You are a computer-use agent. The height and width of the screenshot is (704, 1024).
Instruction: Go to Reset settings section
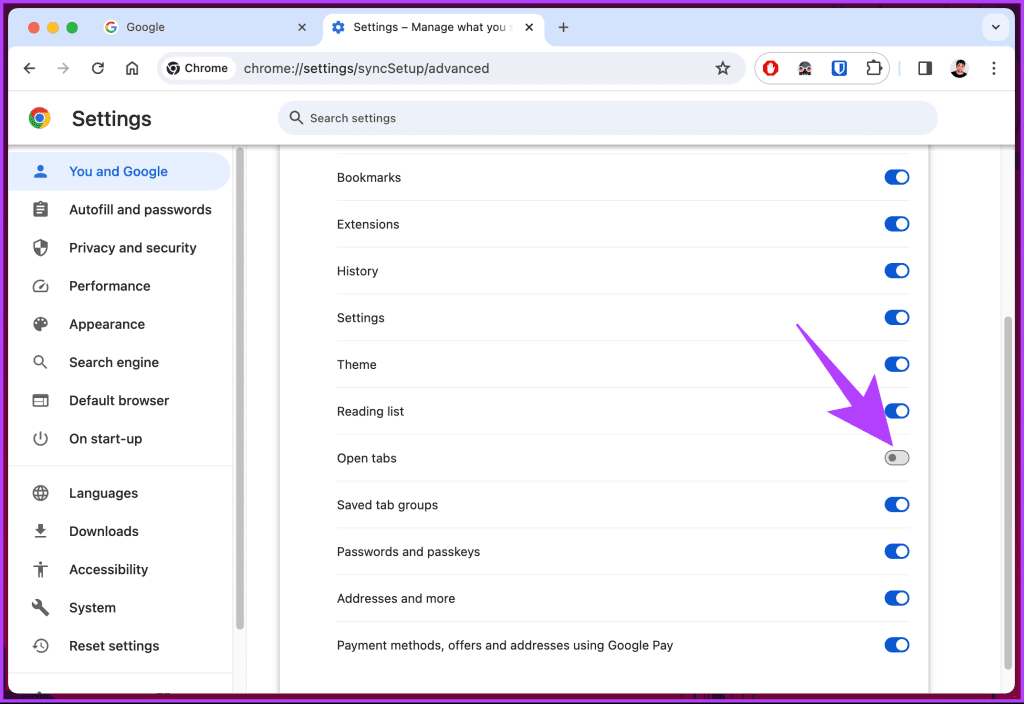click(113, 645)
